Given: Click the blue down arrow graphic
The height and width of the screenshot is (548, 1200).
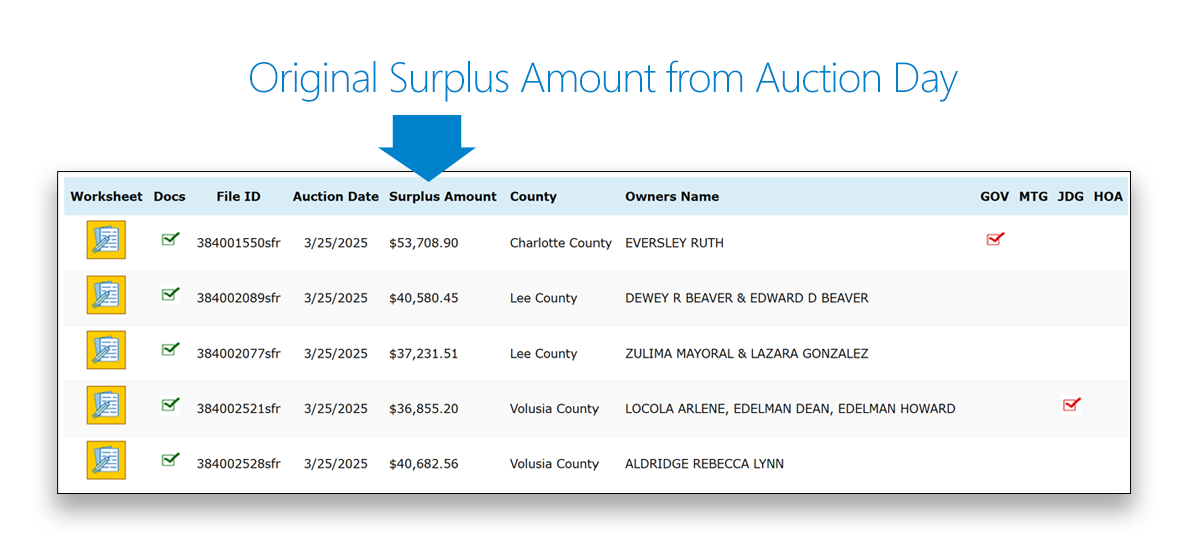Looking at the screenshot, I should [x=427, y=147].
